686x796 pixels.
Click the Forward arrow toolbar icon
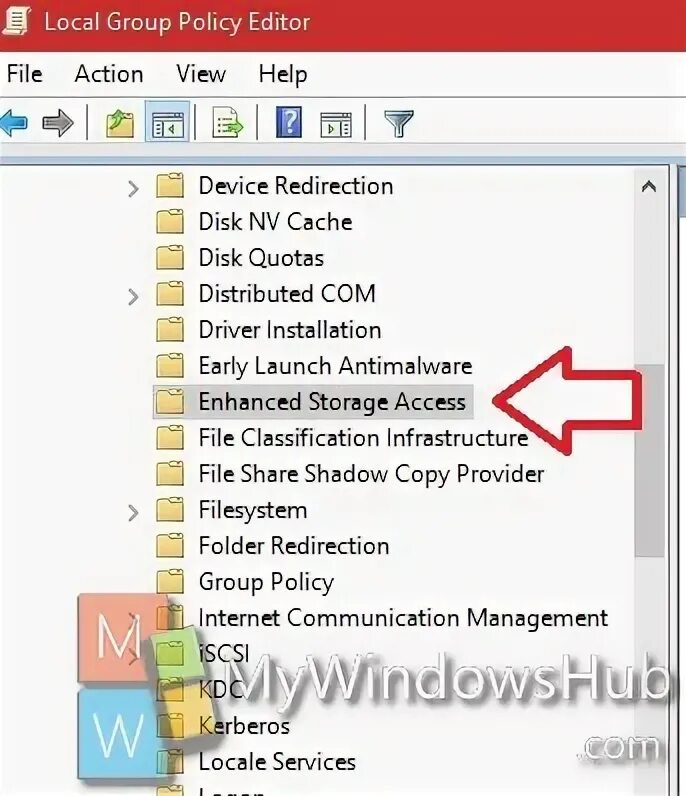[x=58, y=123]
